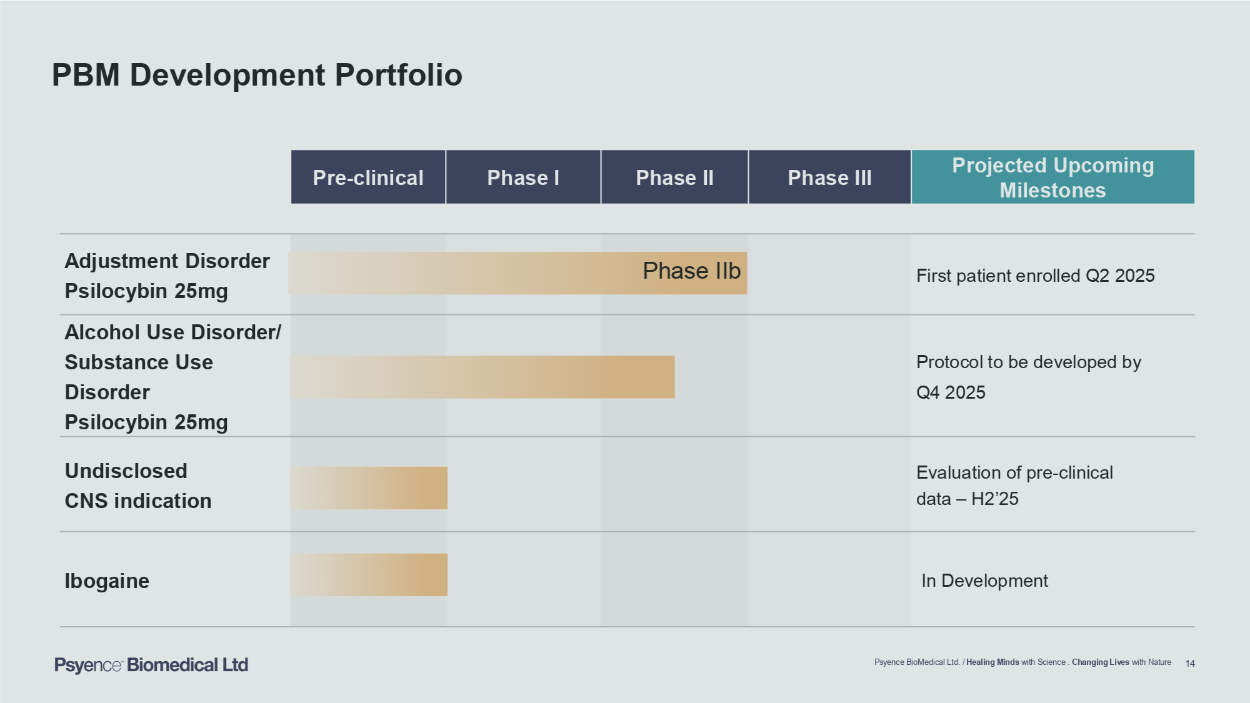The width and height of the screenshot is (1250, 703).
Task: Click the Ibogaine row label
Action: pyautogui.click(x=107, y=581)
